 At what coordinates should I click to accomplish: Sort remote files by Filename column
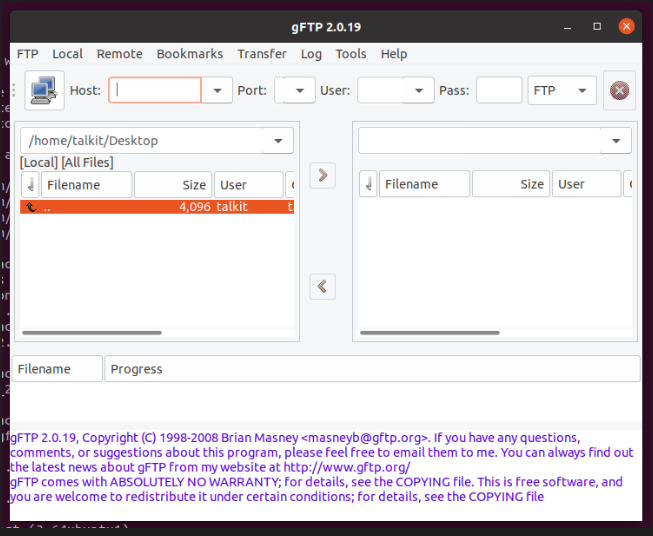point(424,184)
